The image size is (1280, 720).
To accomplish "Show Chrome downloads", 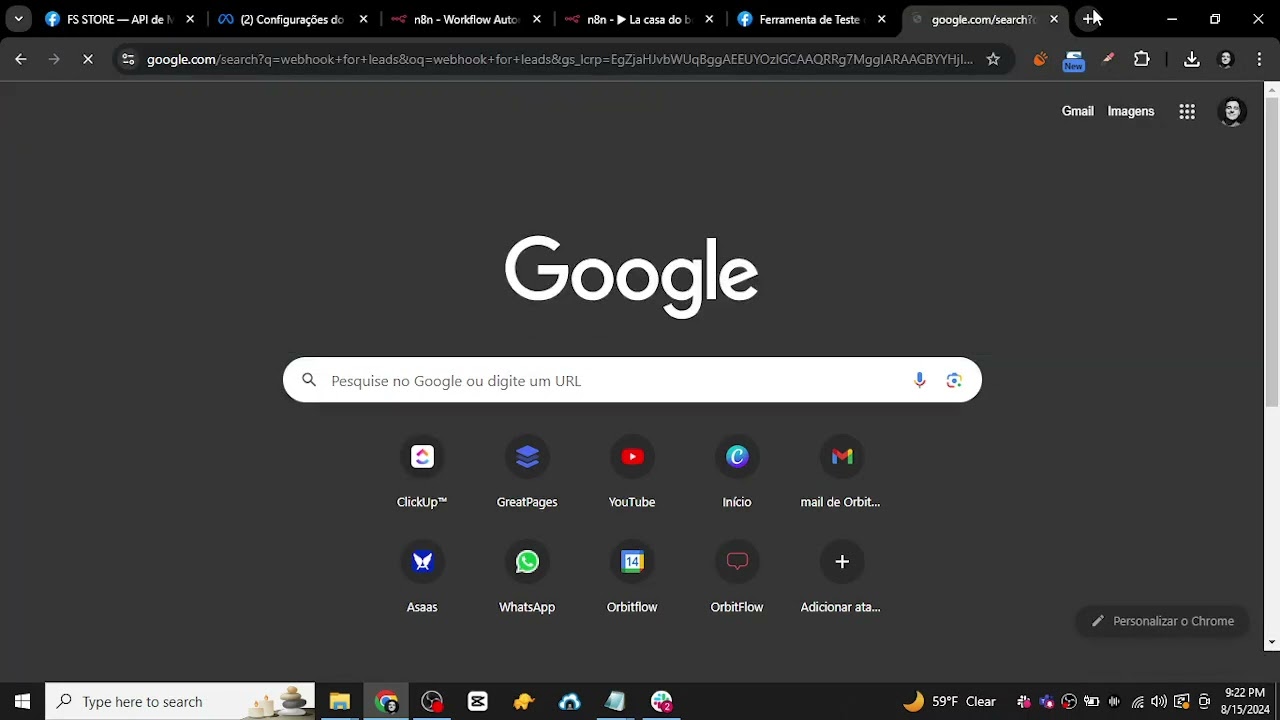I will pyautogui.click(x=1192, y=60).
